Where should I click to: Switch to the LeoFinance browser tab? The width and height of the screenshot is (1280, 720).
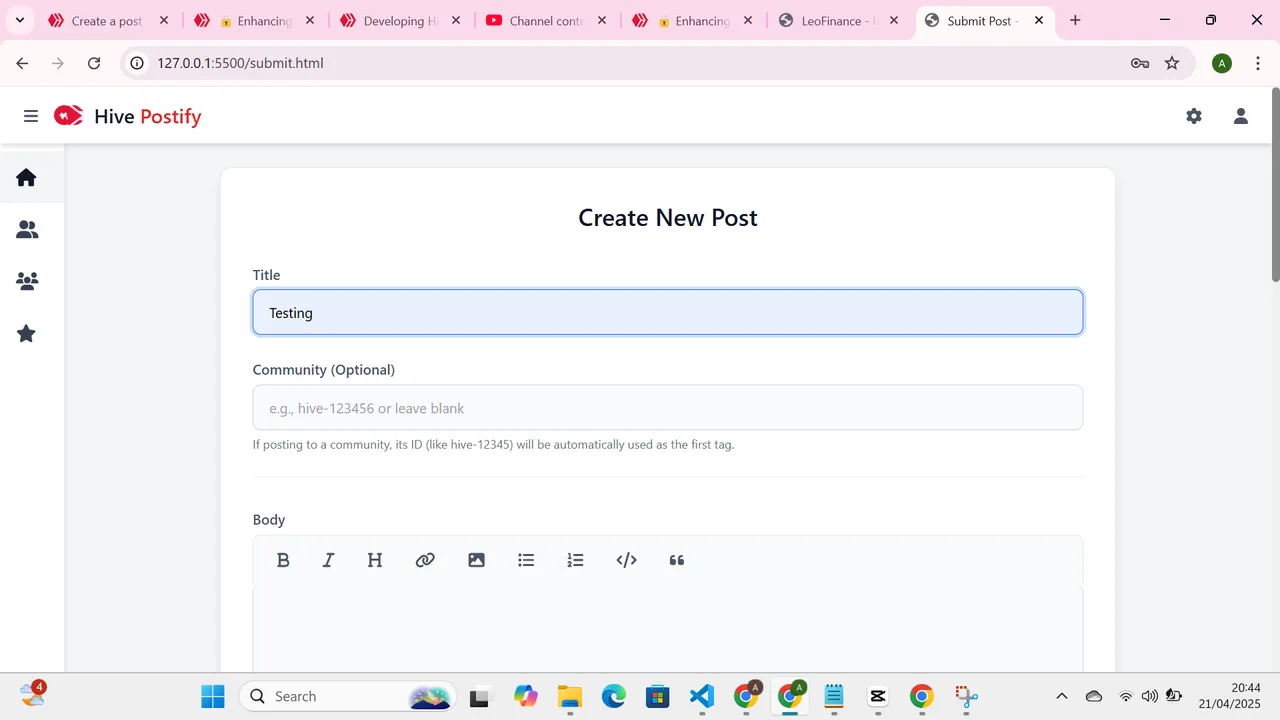(x=837, y=21)
